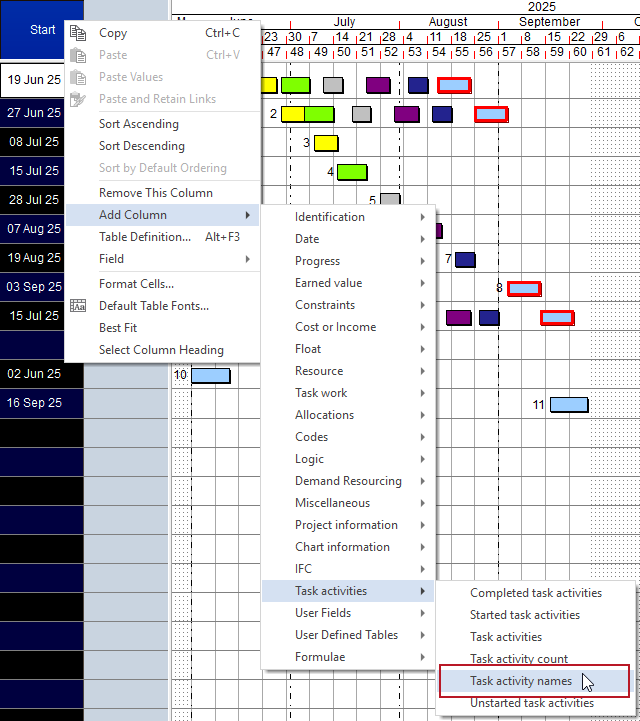The width and height of the screenshot is (640, 721).
Task: Select Remove This Column
Action: coord(163,193)
